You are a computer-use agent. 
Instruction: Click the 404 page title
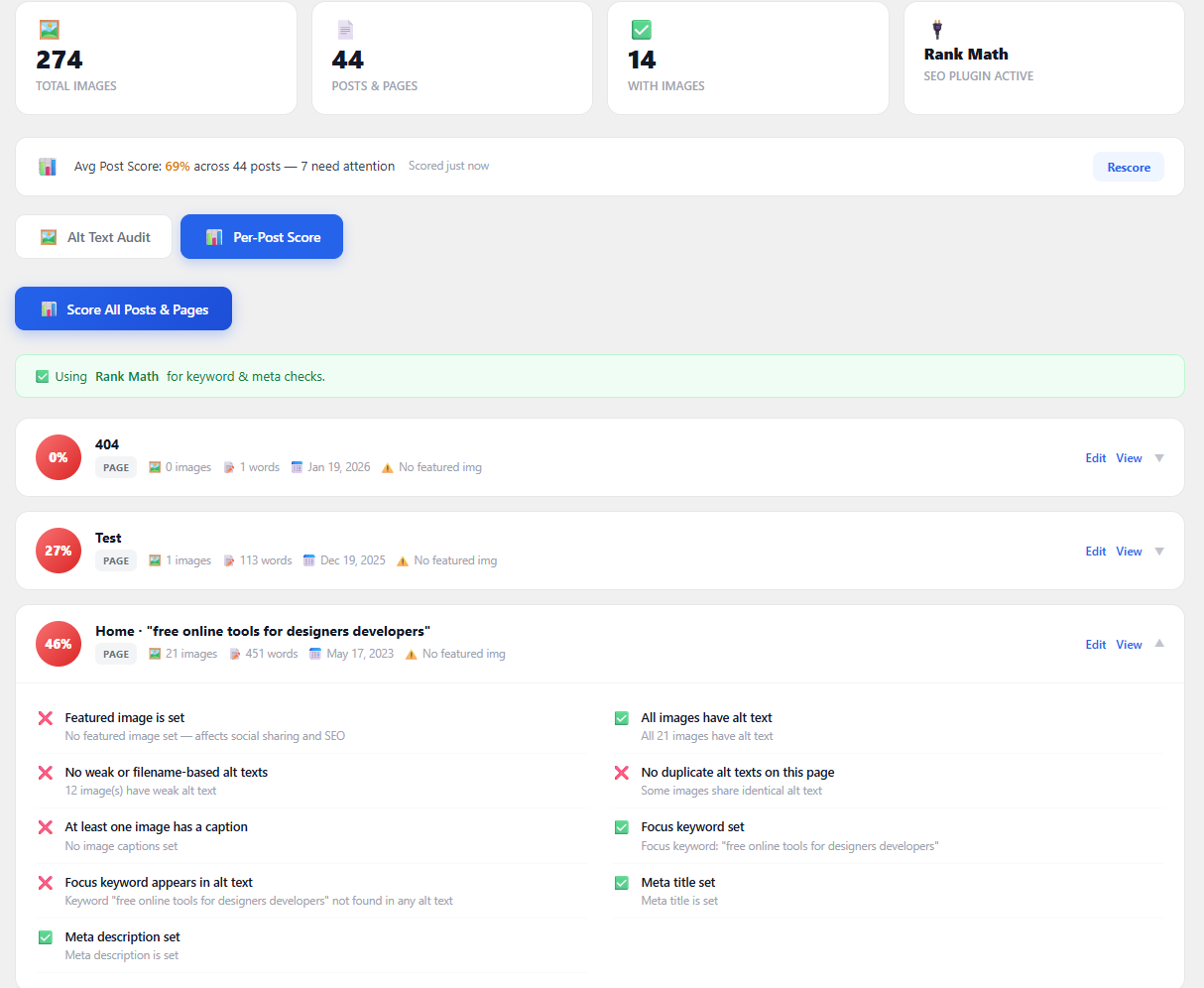point(107,444)
